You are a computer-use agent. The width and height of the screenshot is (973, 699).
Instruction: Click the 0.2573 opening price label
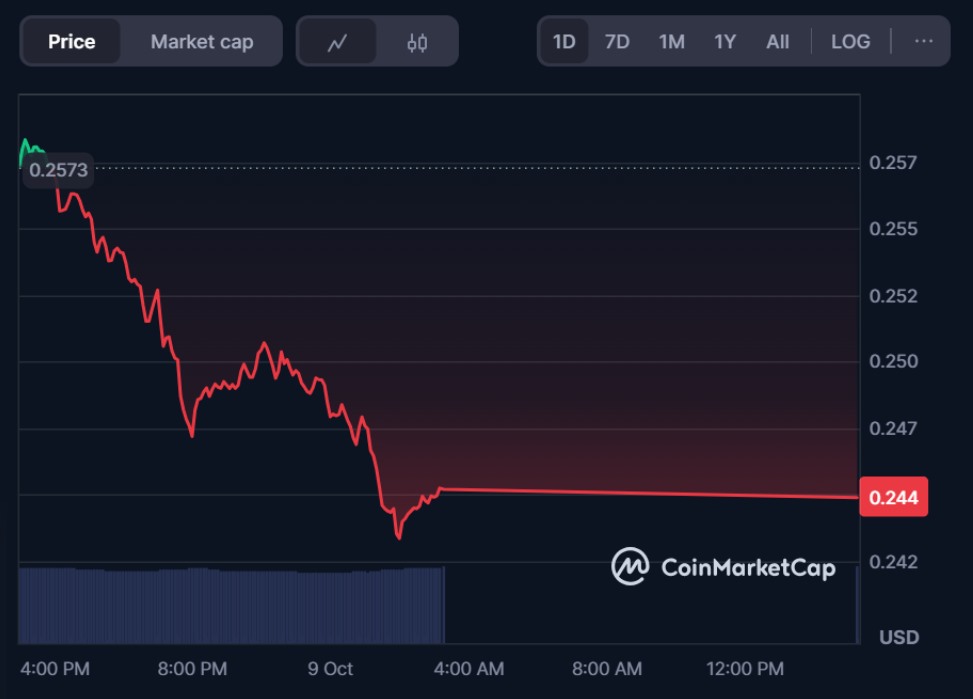(x=58, y=170)
